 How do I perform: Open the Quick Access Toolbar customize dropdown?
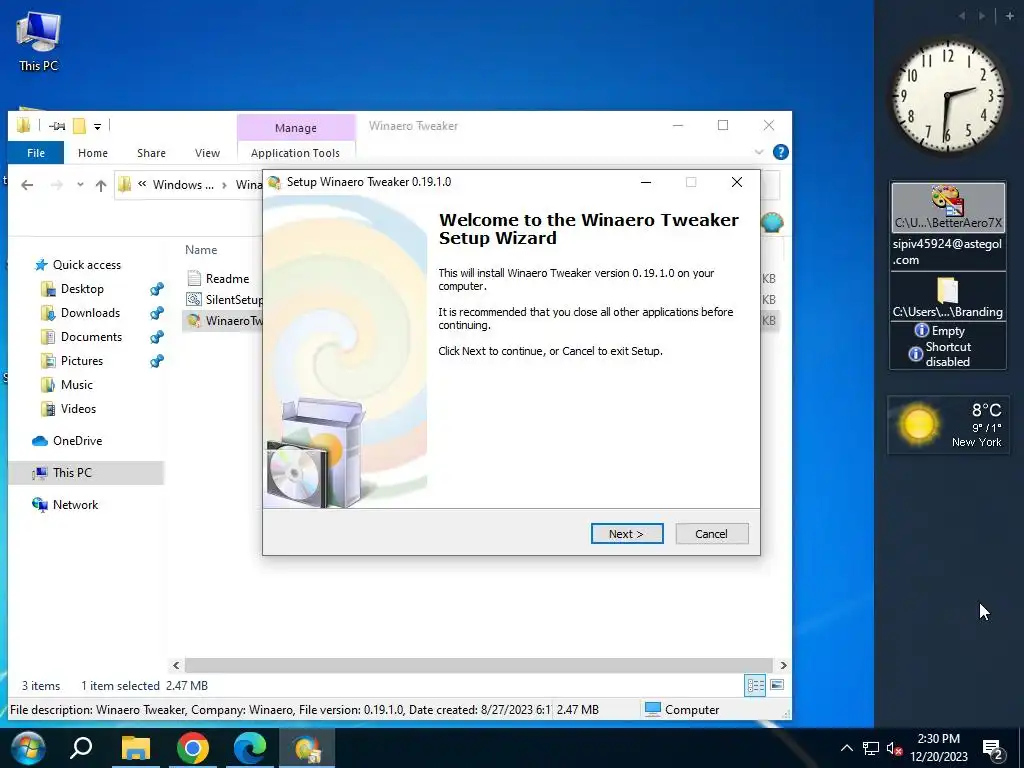click(x=97, y=126)
